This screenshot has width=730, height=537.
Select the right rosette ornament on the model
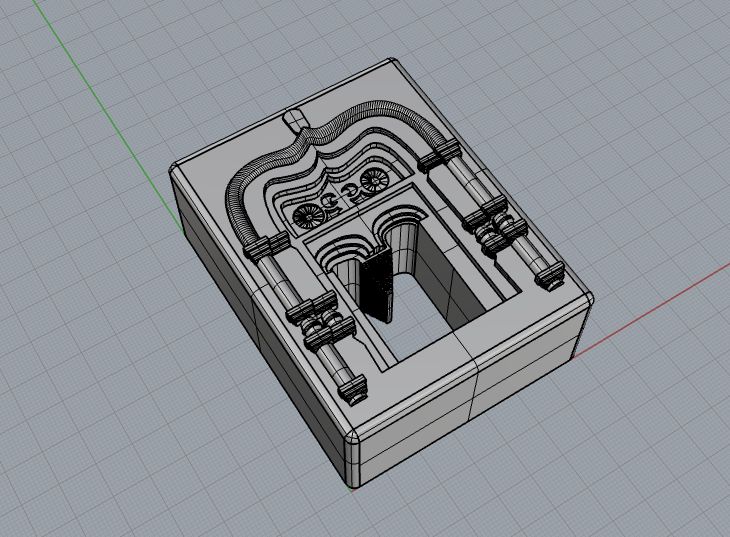pyautogui.click(x=374, y=179)
